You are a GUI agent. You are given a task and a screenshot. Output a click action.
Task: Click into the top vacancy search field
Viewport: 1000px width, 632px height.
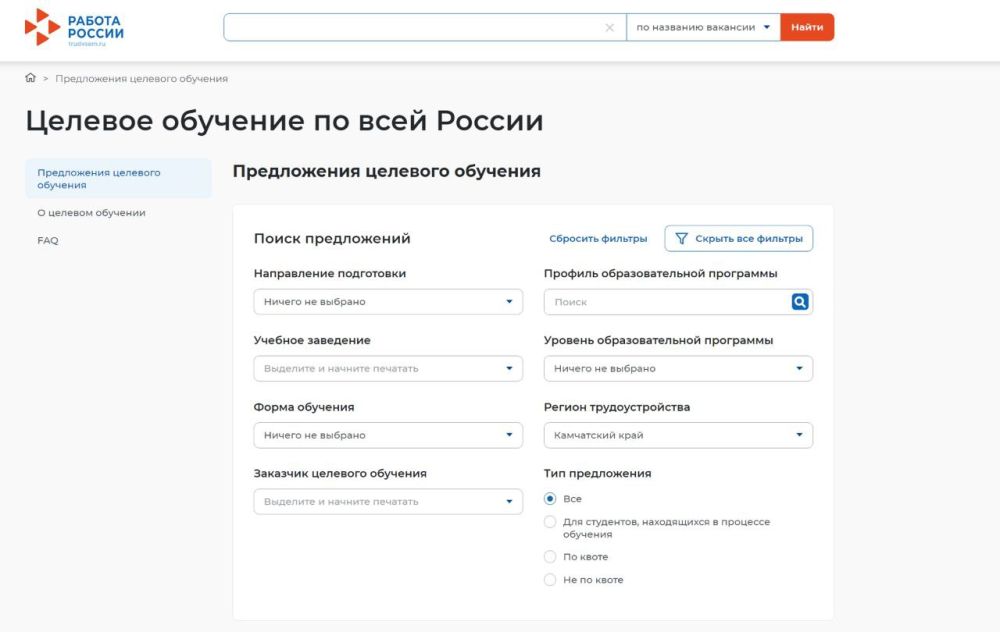point(415,28)
